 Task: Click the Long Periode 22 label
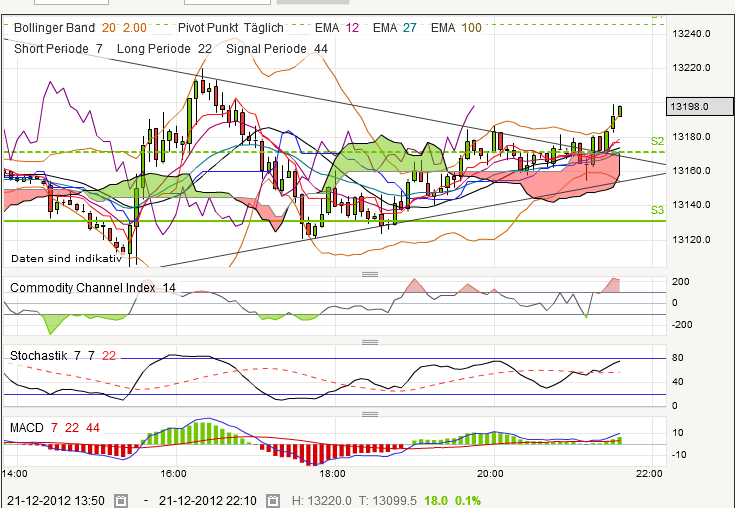pos(164,49)
